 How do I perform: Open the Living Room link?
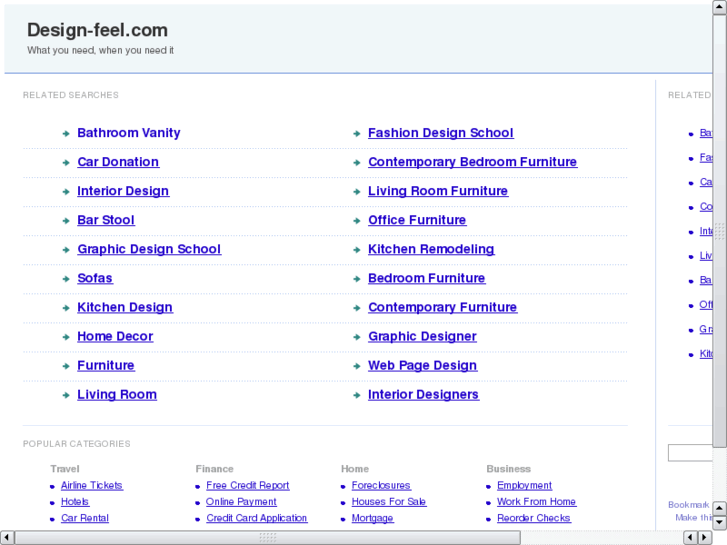point(117,395)
